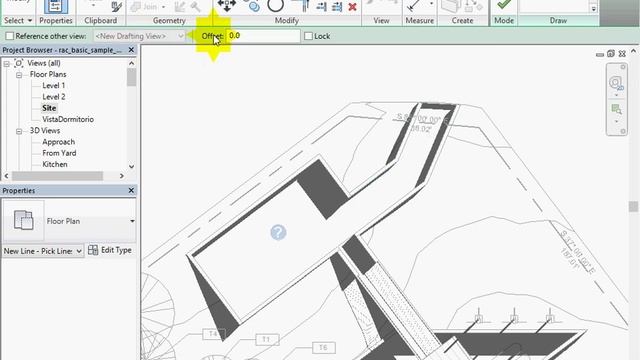Toggle the Lock checkbox
The height and width of the screenshot is (360, 640).
point(309,36)
